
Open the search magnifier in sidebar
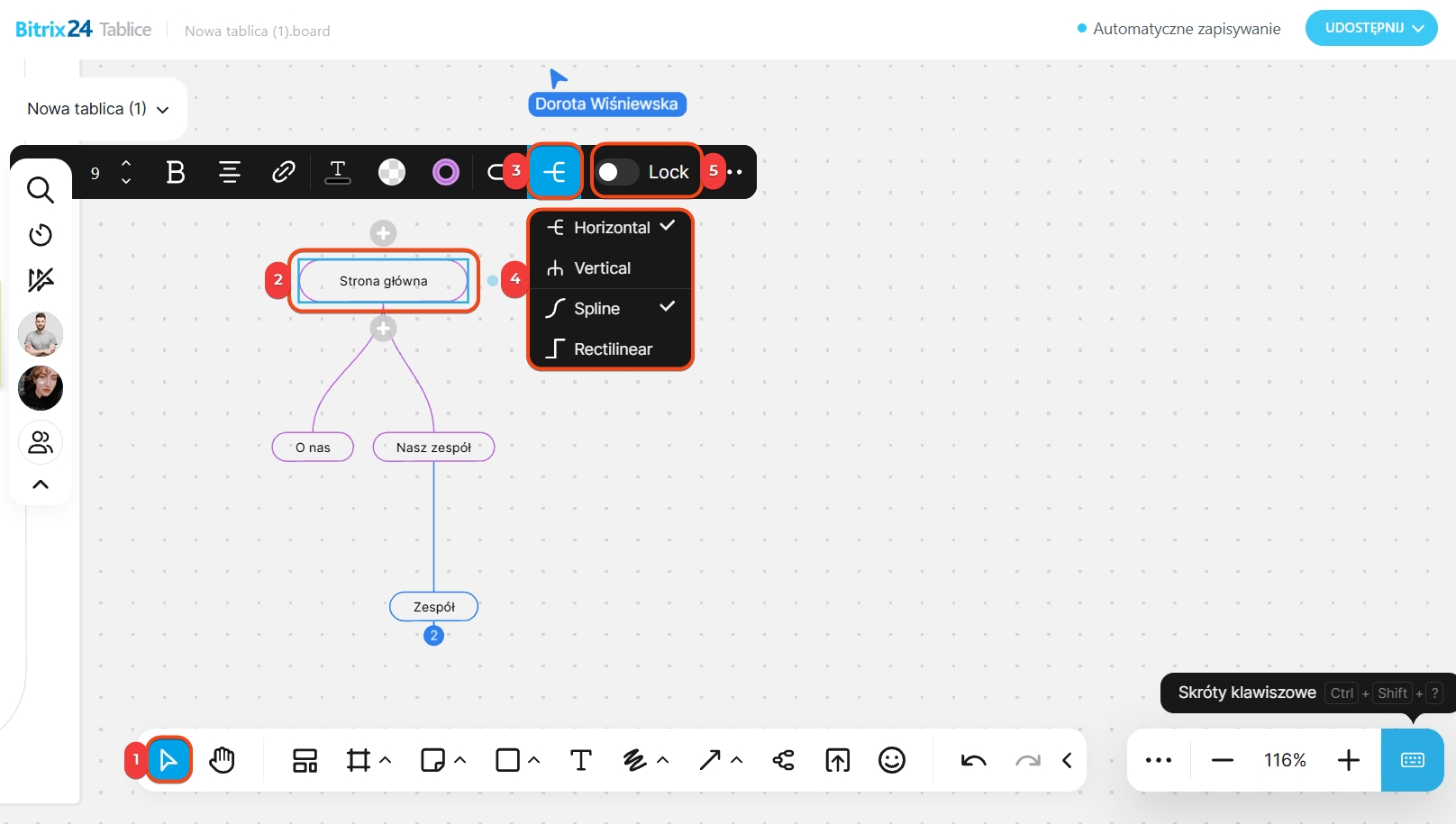point(41,190)
